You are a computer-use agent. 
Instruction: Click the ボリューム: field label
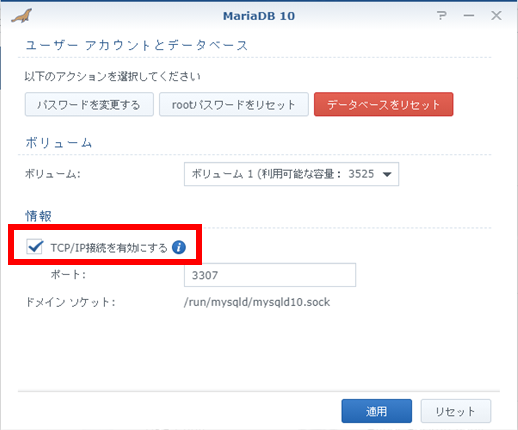click(x=53, y=174)
